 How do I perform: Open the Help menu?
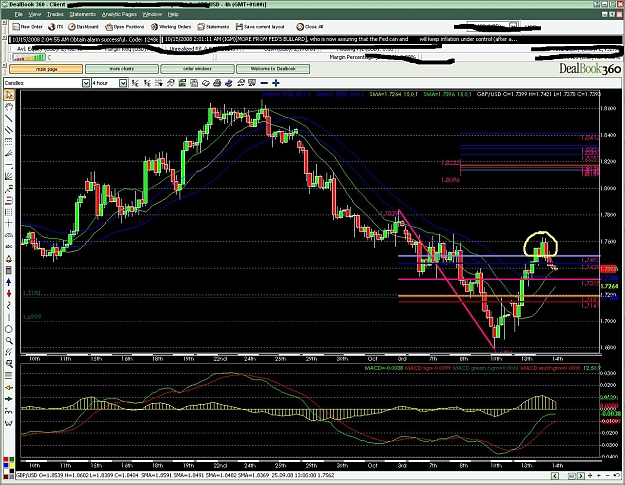(x=173, y=14)
